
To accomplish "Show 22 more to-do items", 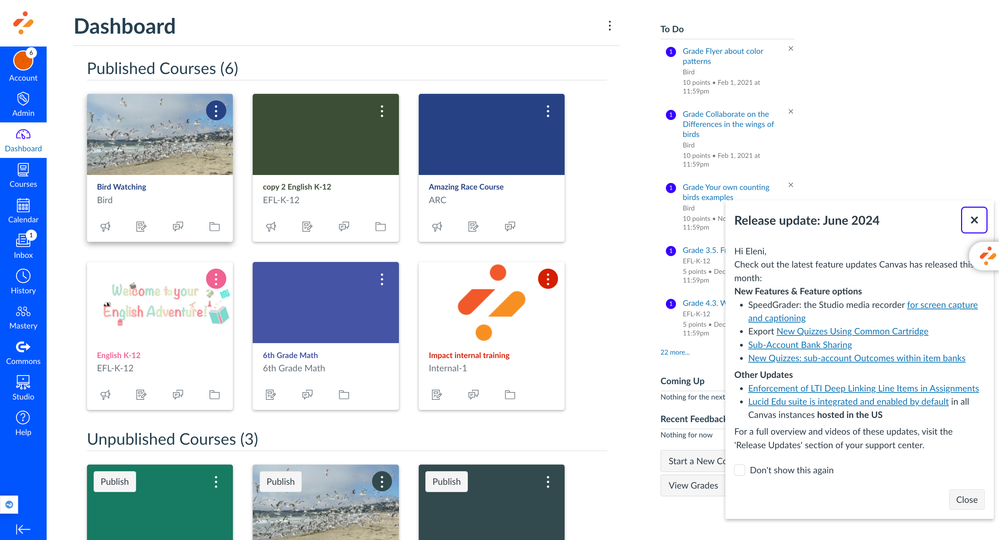I will [x=675, y=352].
